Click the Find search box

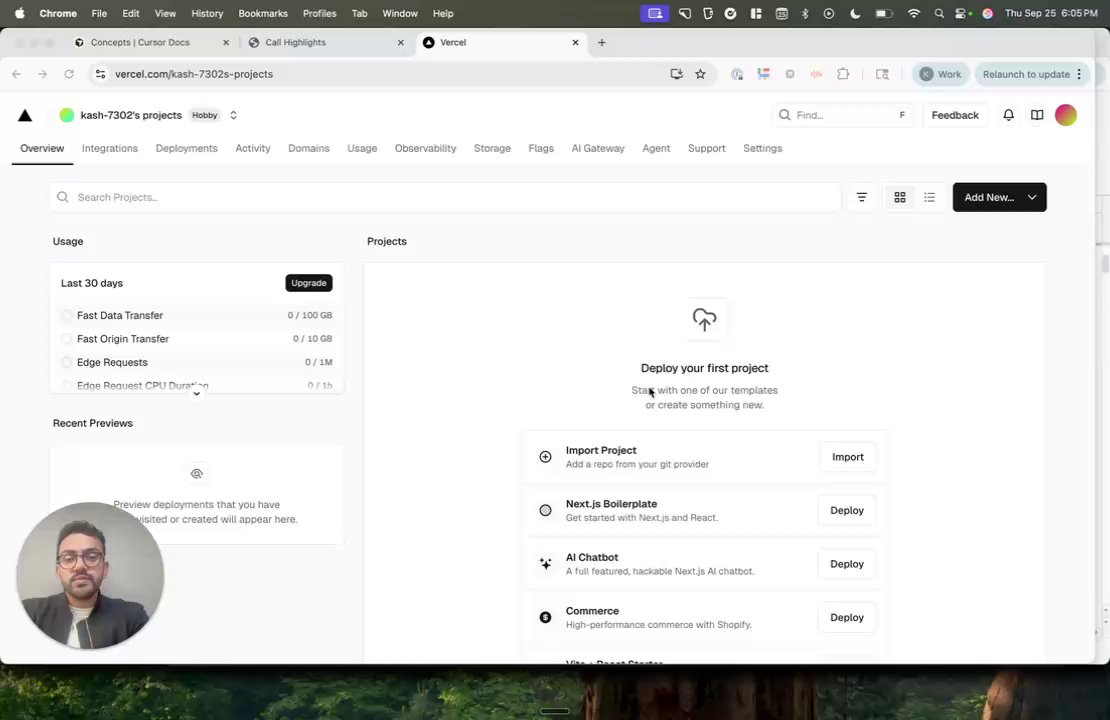842,115
